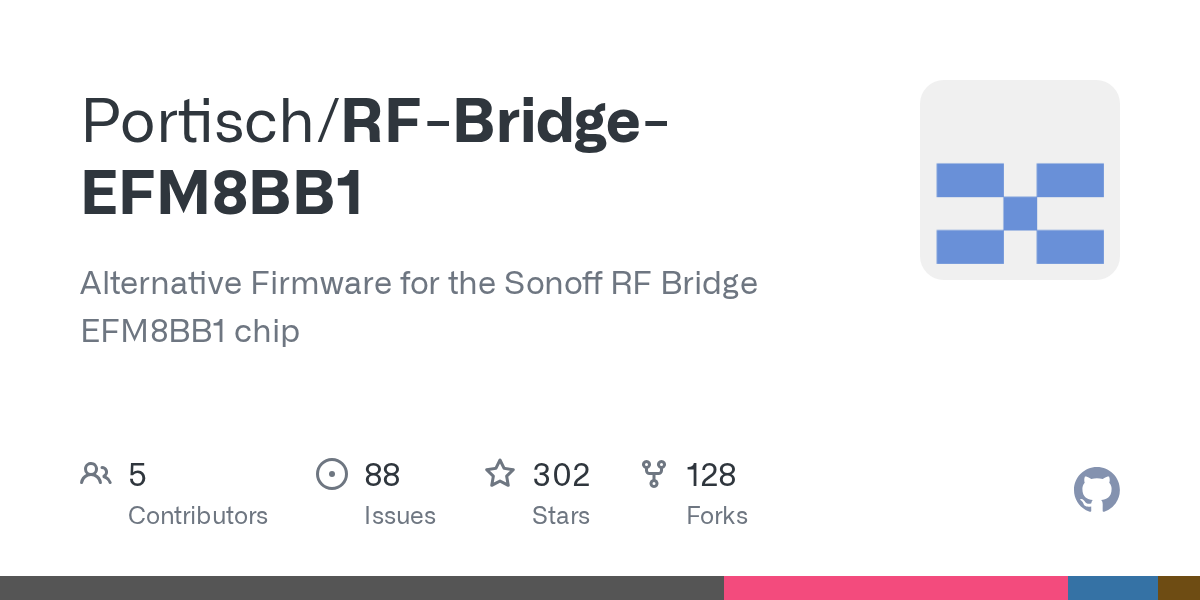Open the Issues label

[x=400, y=516]
